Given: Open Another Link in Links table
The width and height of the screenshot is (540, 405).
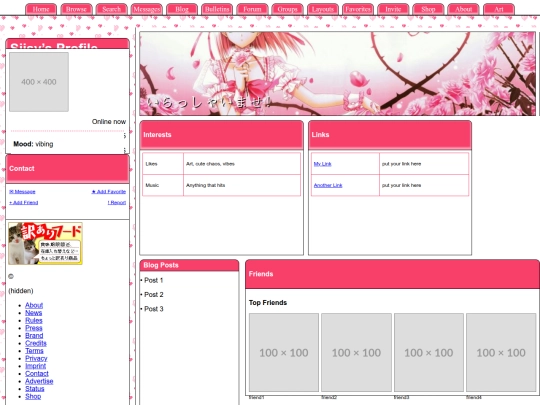Looking at the screenshot, I should (x=328, y=185).
